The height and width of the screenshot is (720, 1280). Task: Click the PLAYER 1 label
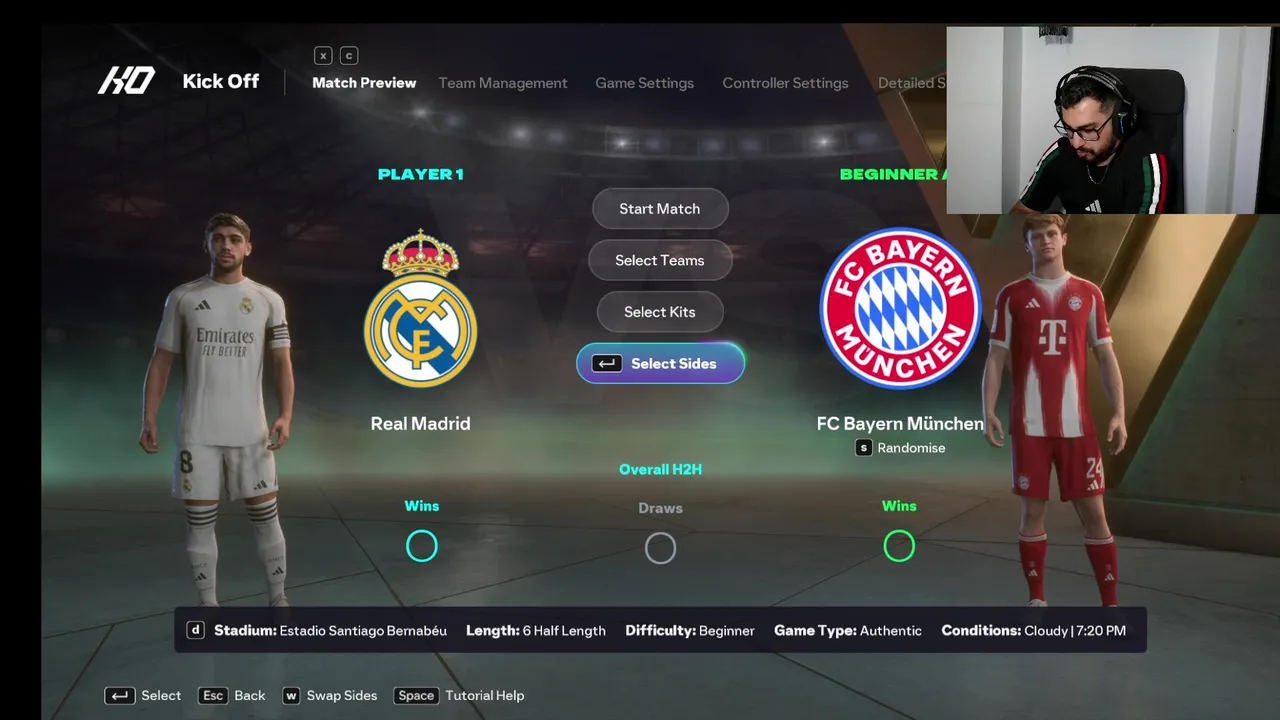click(x=420, y=174)
